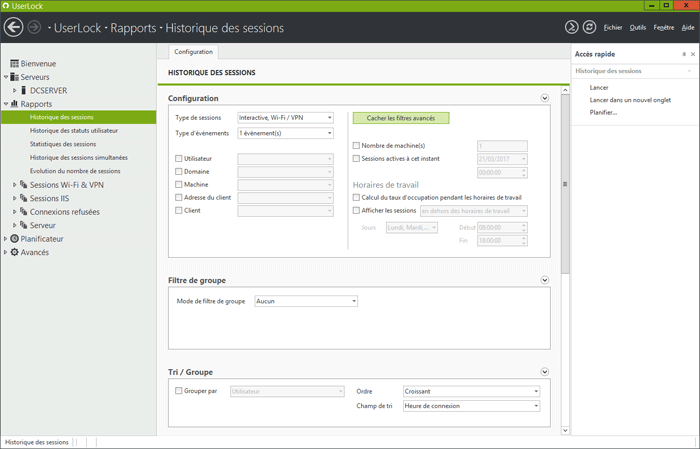Check Sessions actives à cet instant

click(x=356, y=158)
